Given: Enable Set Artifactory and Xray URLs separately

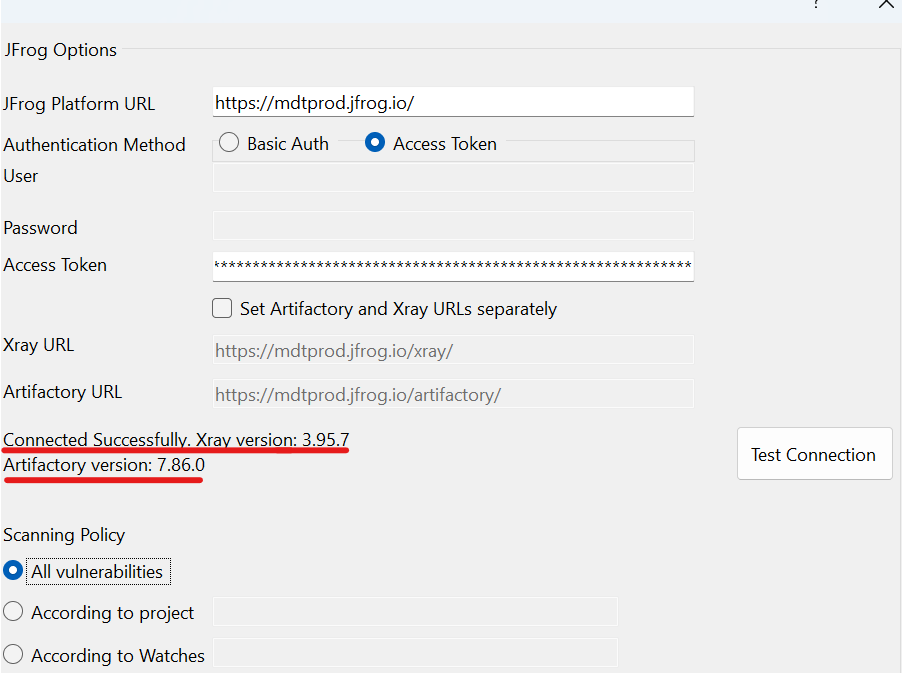Looking at the screenshot, I should [222, 308].
